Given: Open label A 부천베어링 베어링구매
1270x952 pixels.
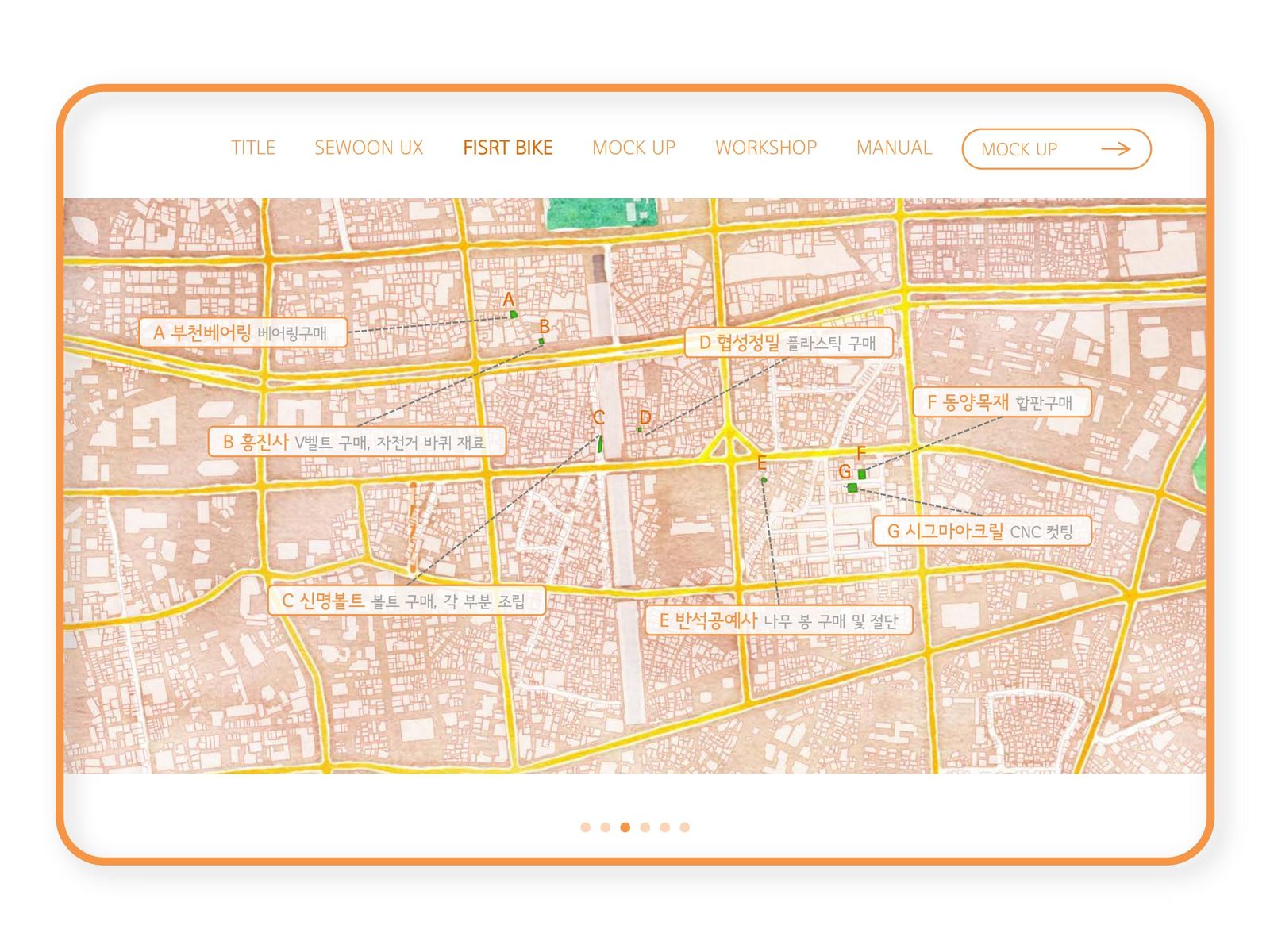Looking at the screenshot, I should (x=243, y=332).
